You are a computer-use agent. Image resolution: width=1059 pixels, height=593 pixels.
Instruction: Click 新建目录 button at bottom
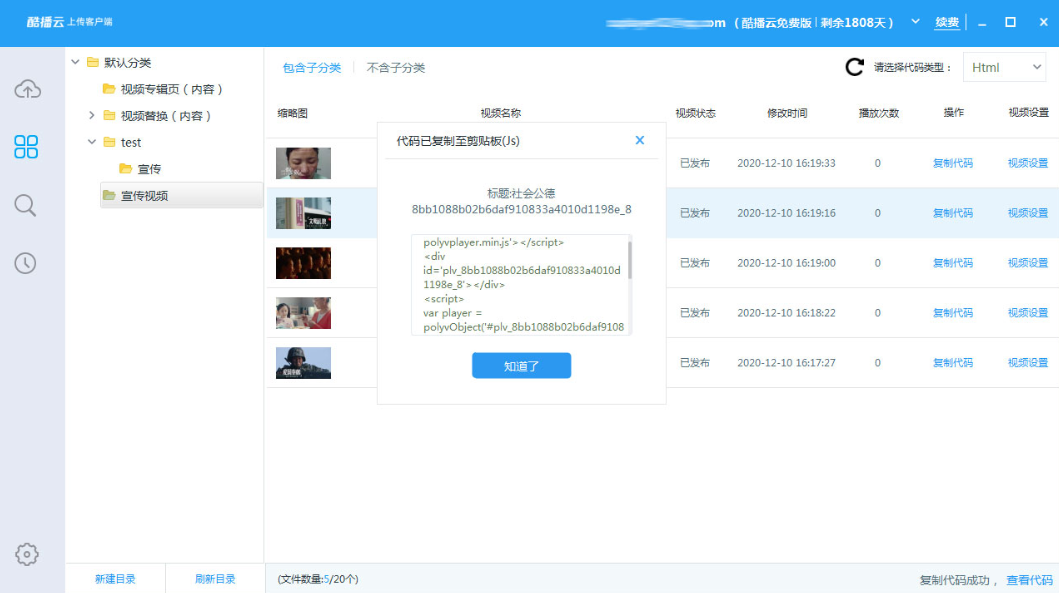[x=115, y=579]
